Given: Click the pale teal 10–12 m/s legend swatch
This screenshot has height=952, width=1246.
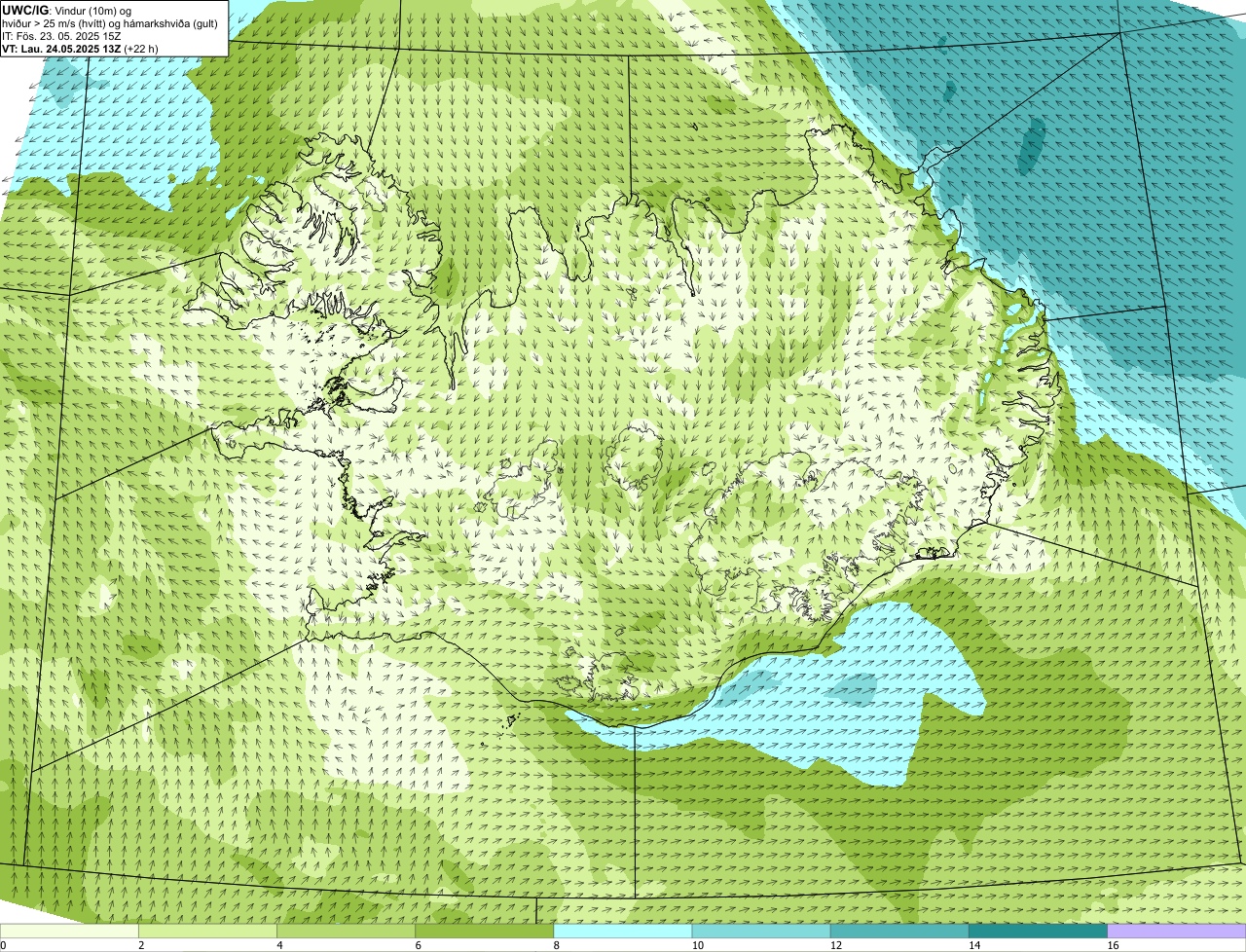Looking at the screenshot, I should coord(761,932).
